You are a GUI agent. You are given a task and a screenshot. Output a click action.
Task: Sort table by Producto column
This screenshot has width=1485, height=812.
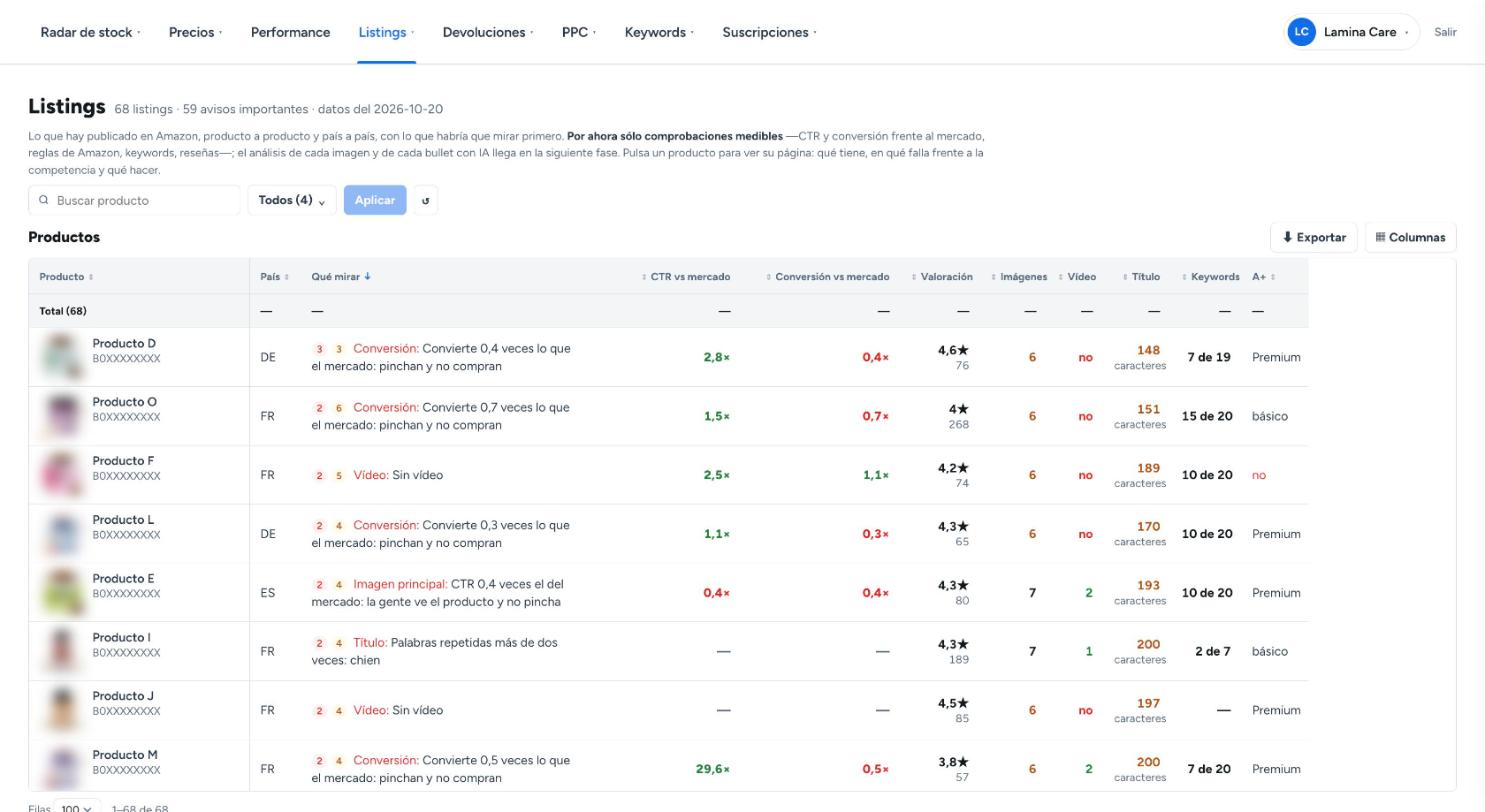pyautogui.click(x=66, y=277)
